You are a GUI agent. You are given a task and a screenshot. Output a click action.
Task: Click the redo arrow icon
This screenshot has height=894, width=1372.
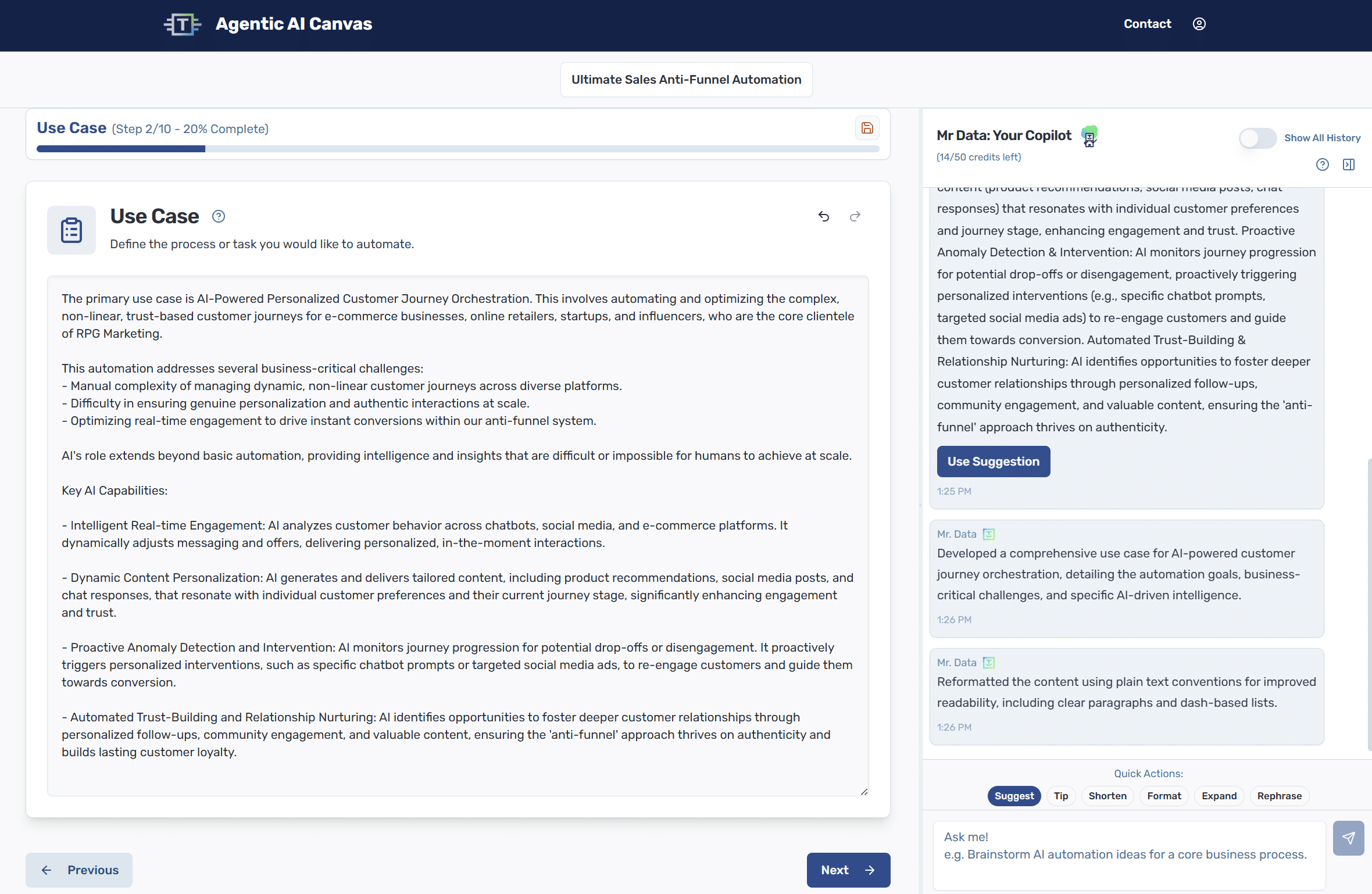855,216
